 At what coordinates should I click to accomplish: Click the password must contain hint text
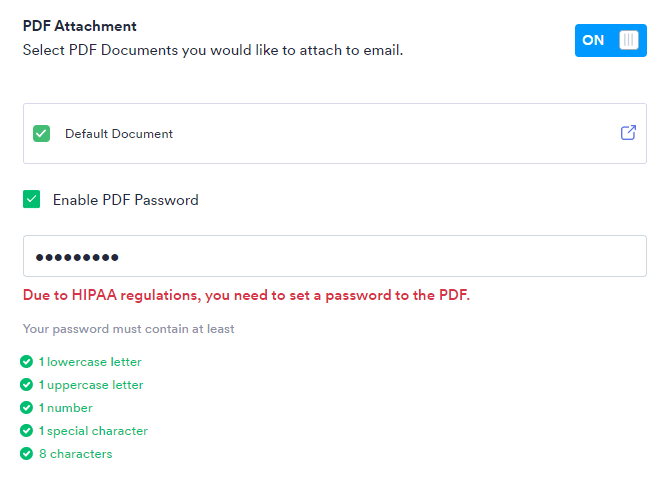[x=128, y=329]
